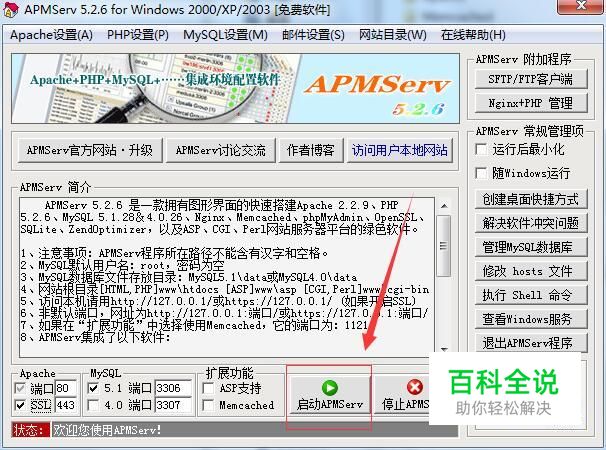606x450 pixels.
Task: Click the MySQL 5.1 port 3306 field
Action: click(x=173, y=388)
